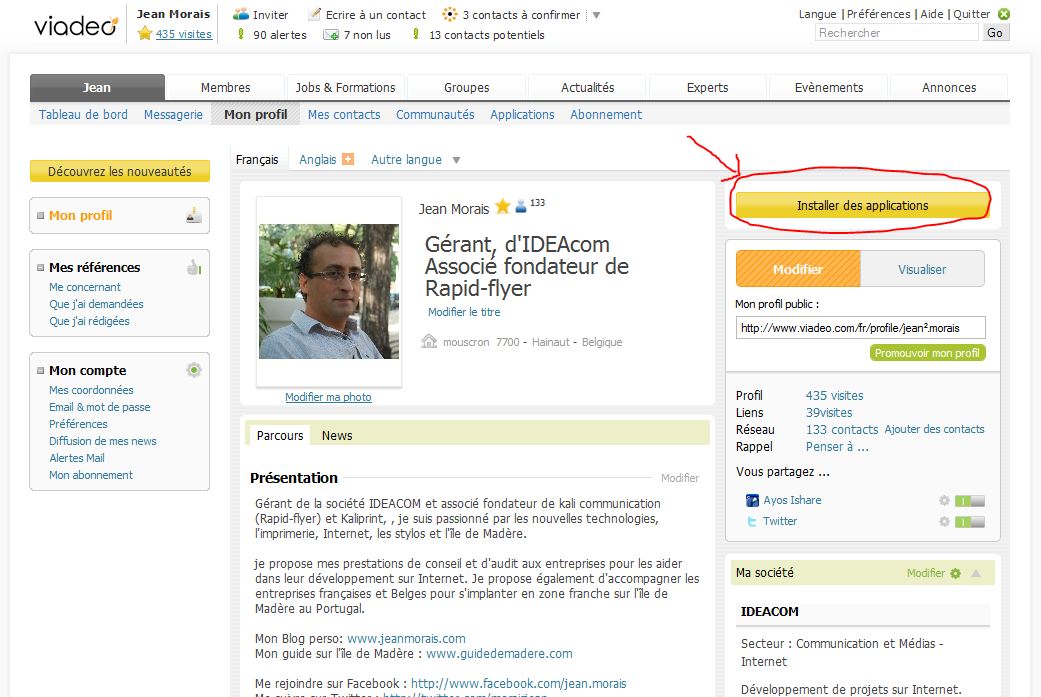The width and height of the screenshot is (1041, 697).
Task: Switch to the News tab
Action: tap(337, 435)
